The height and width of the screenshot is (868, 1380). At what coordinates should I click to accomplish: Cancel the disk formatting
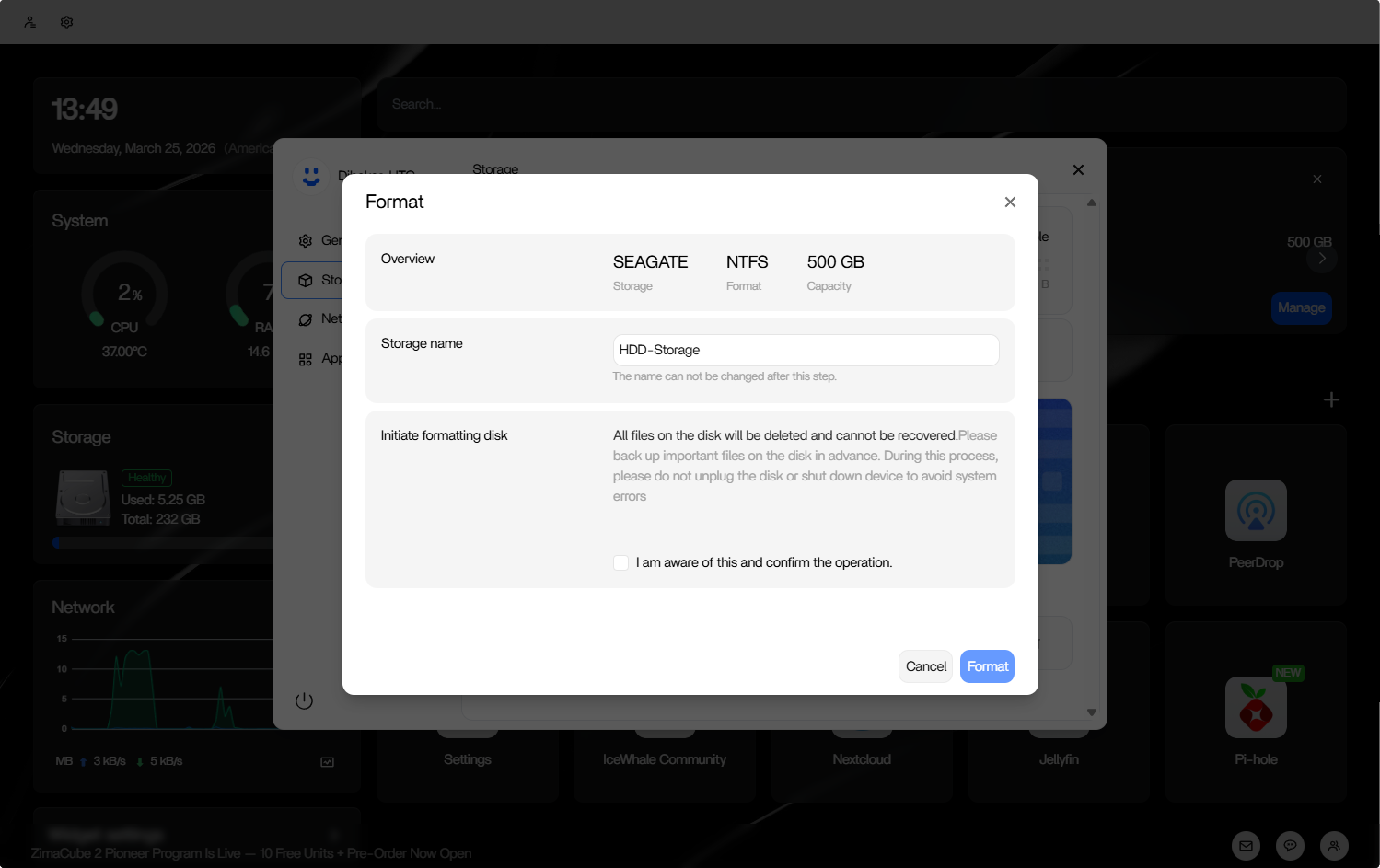click(x=925, y=666)
